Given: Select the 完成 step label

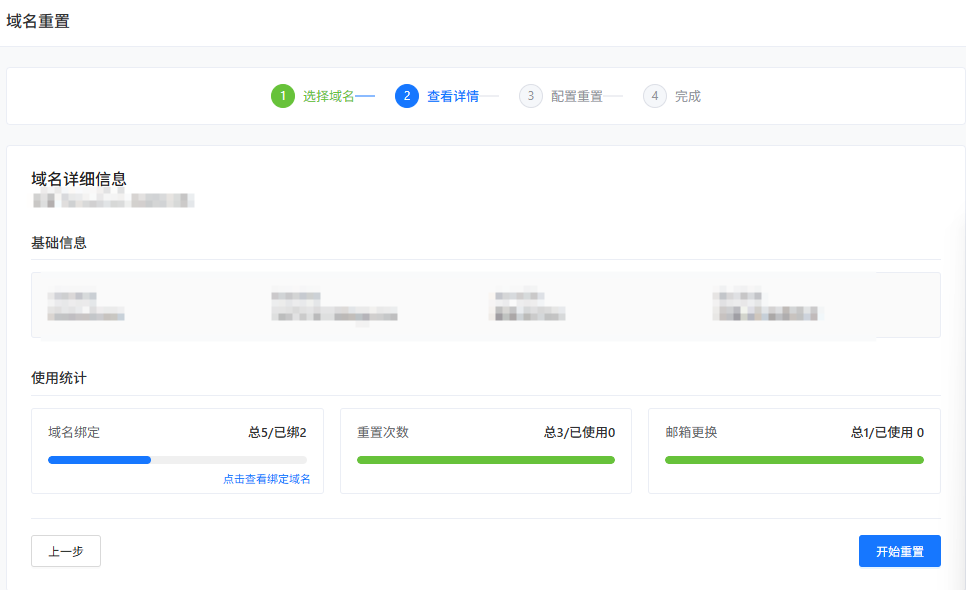Looking at the screenshot, I should tap(688, 97).
